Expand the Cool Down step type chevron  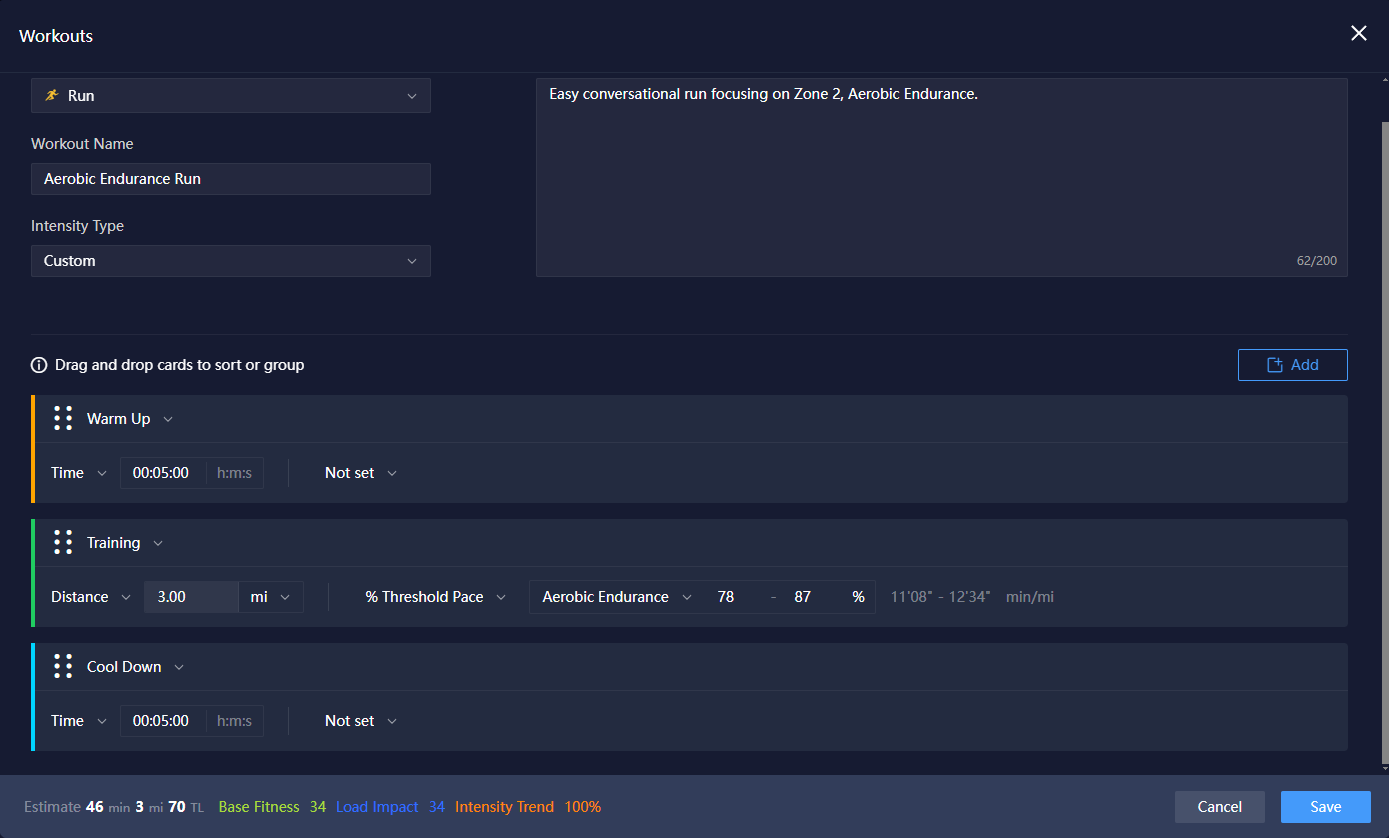(179, 667)
